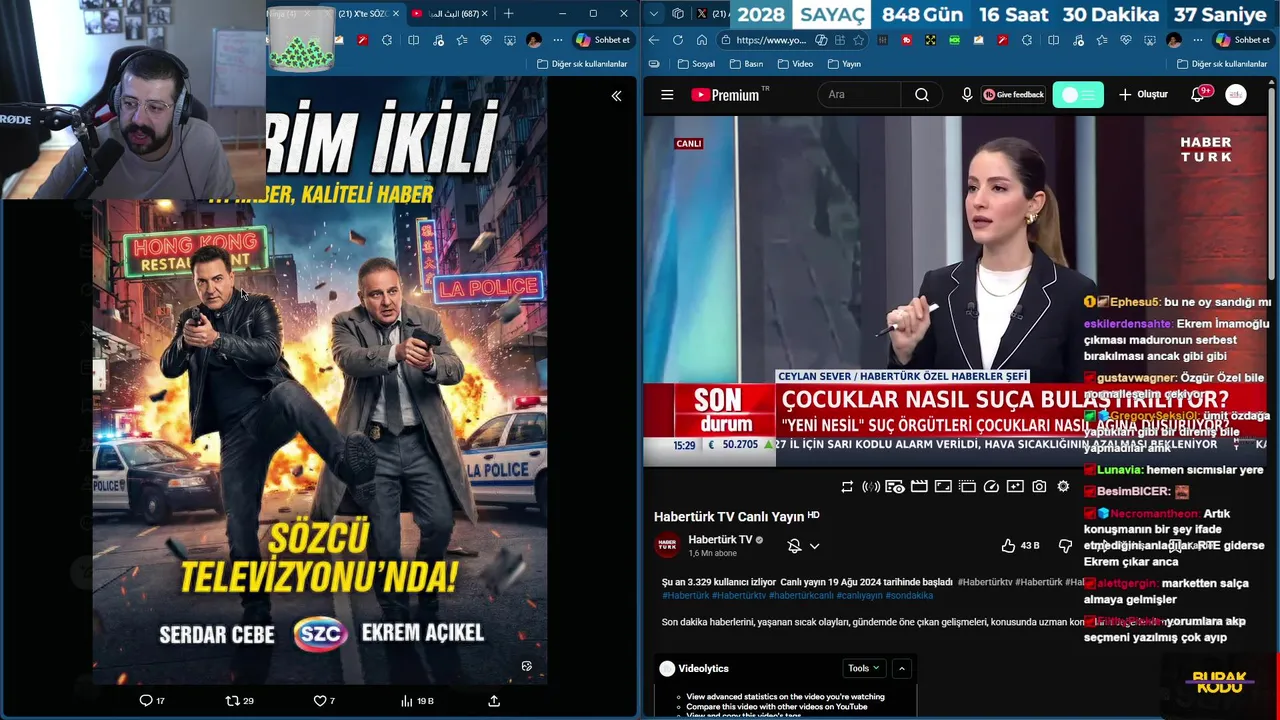
Task: Take video screenshot with camera icon
Action: click(x=1039, y=487)
